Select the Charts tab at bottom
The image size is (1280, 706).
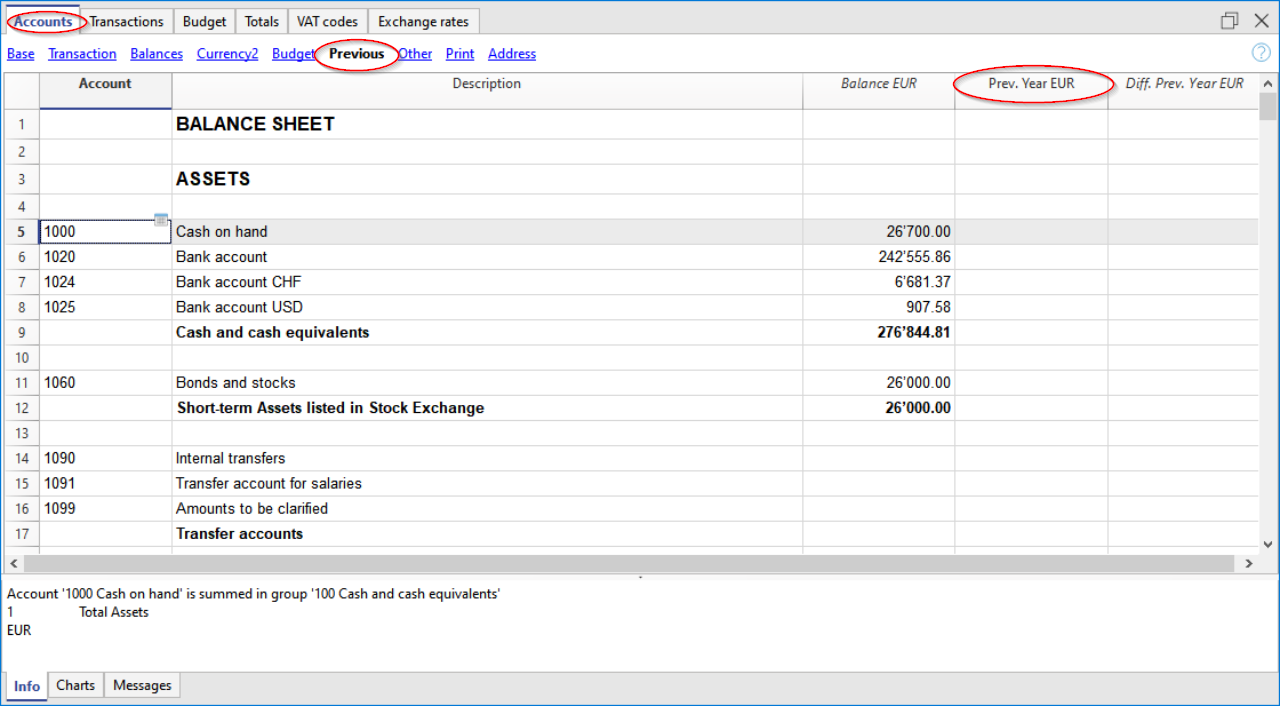76,685
